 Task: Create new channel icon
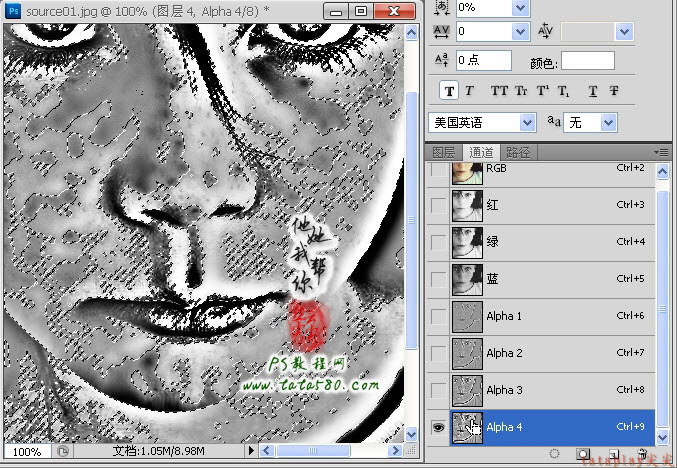614,454
